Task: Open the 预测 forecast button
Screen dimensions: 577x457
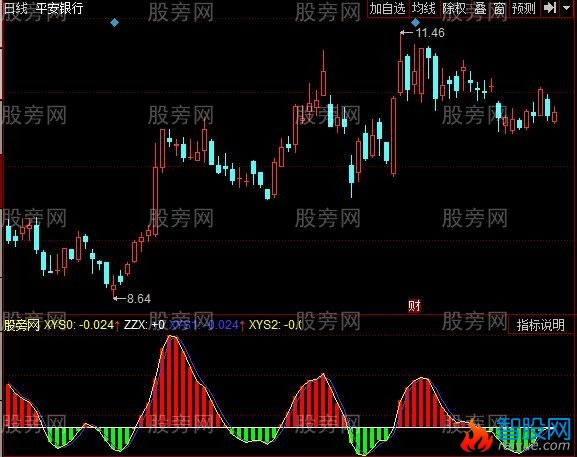Action: 523,8
